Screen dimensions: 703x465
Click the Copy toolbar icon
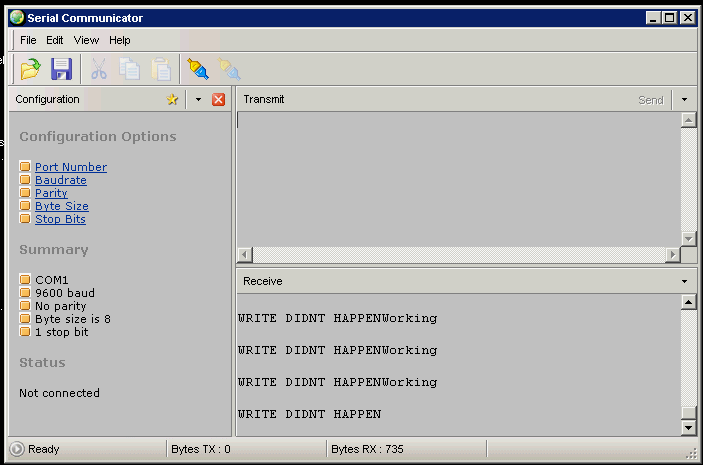pyautogui.click(x=130, y=69)
